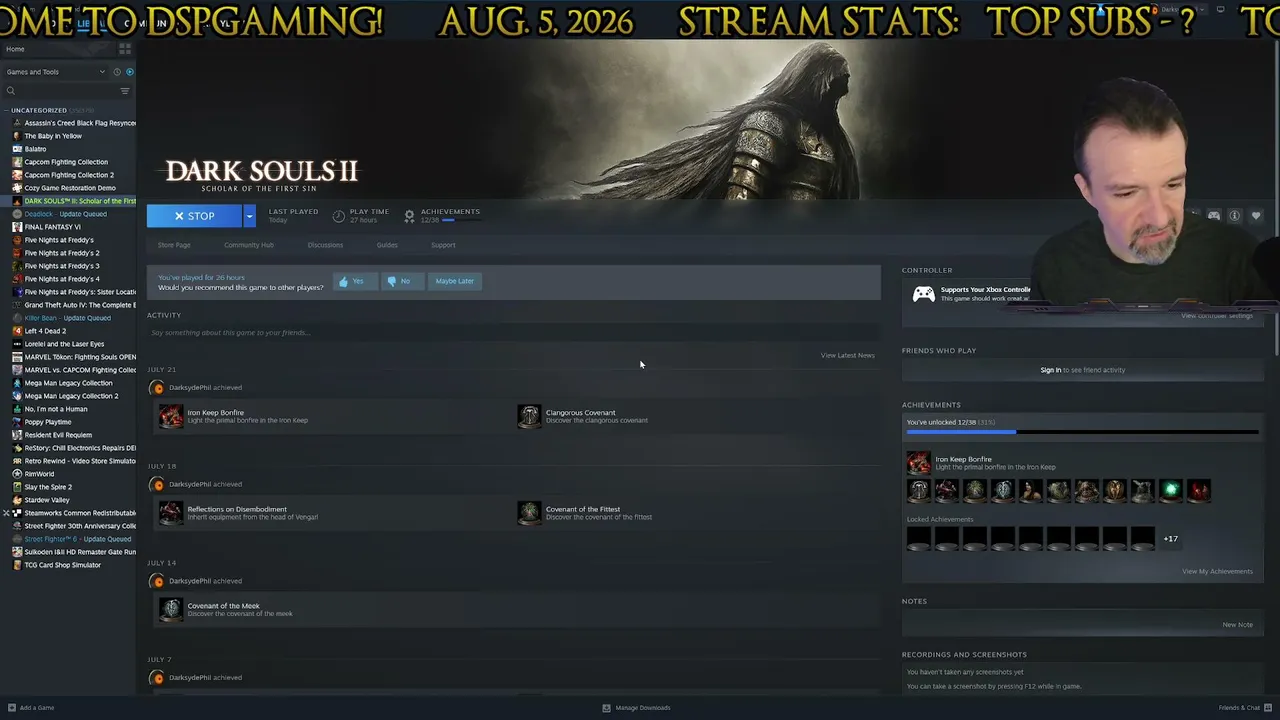Click the library search magnifier icon
Viewport: 1280px width, 720px height.
tap(11, 91)
